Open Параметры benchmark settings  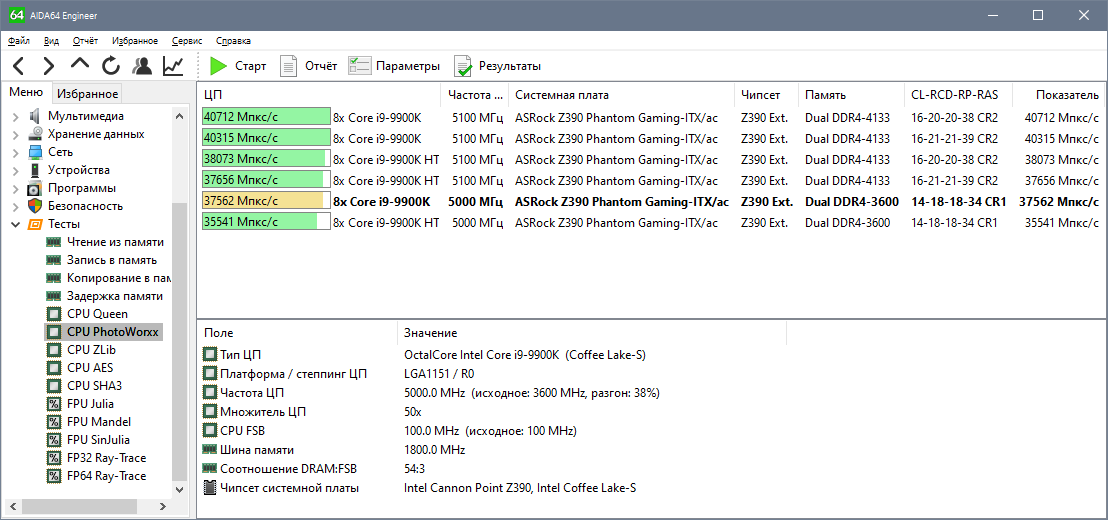(394, 66)
